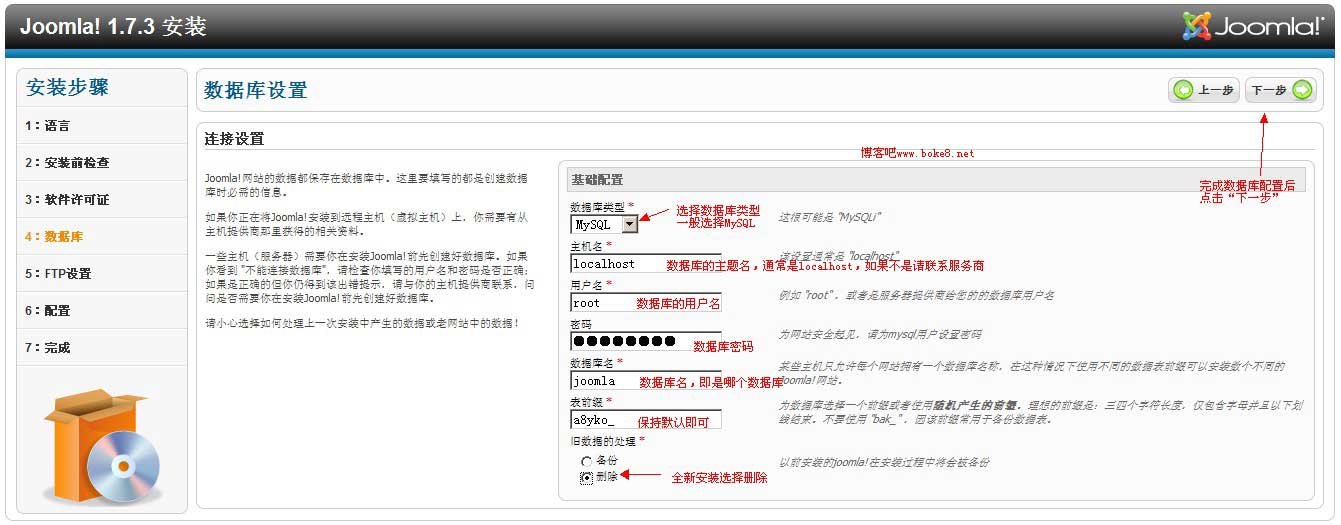1341x525 pixels.
Task: Click the 下一步 (next step) button
Action: (1280, 90)
